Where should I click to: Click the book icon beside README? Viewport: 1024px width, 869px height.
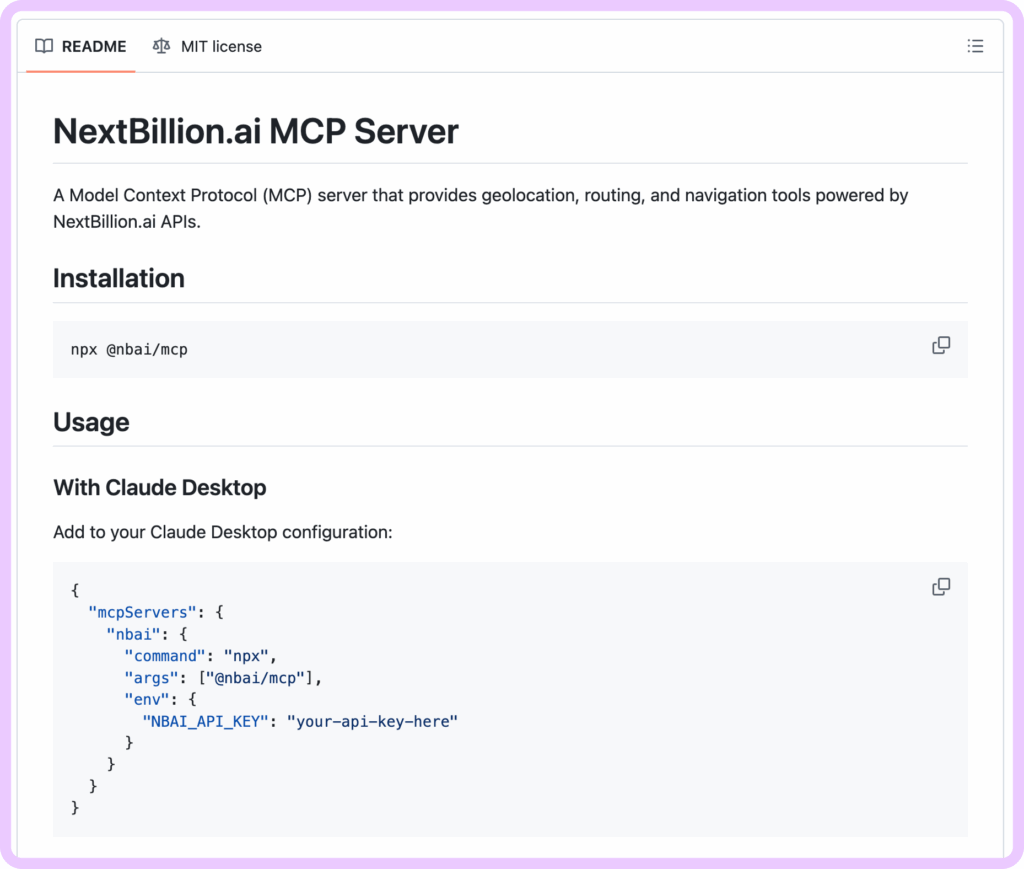pos(44,46)
